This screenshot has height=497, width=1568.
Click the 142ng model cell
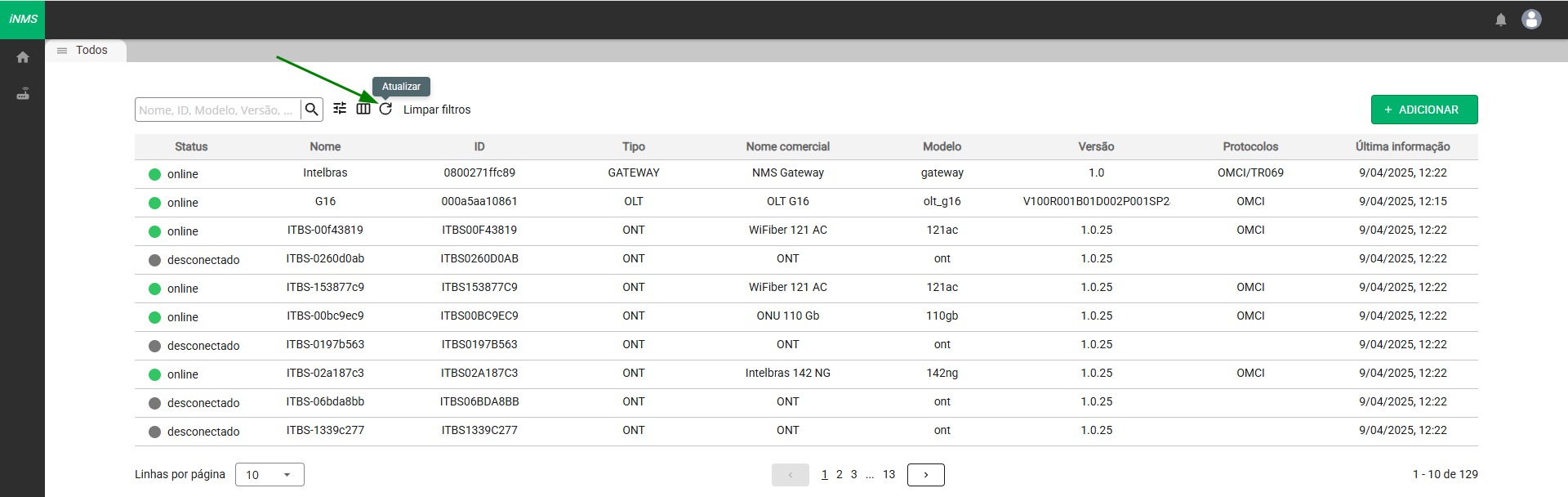[x=942, y=374]
